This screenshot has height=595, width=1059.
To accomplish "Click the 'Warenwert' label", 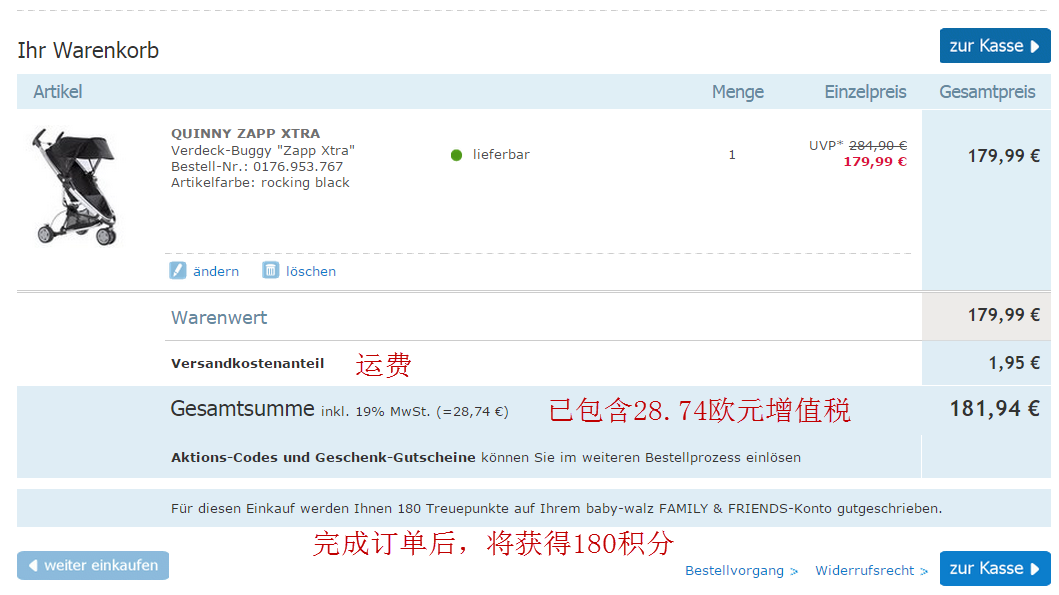I will point(219,317).
